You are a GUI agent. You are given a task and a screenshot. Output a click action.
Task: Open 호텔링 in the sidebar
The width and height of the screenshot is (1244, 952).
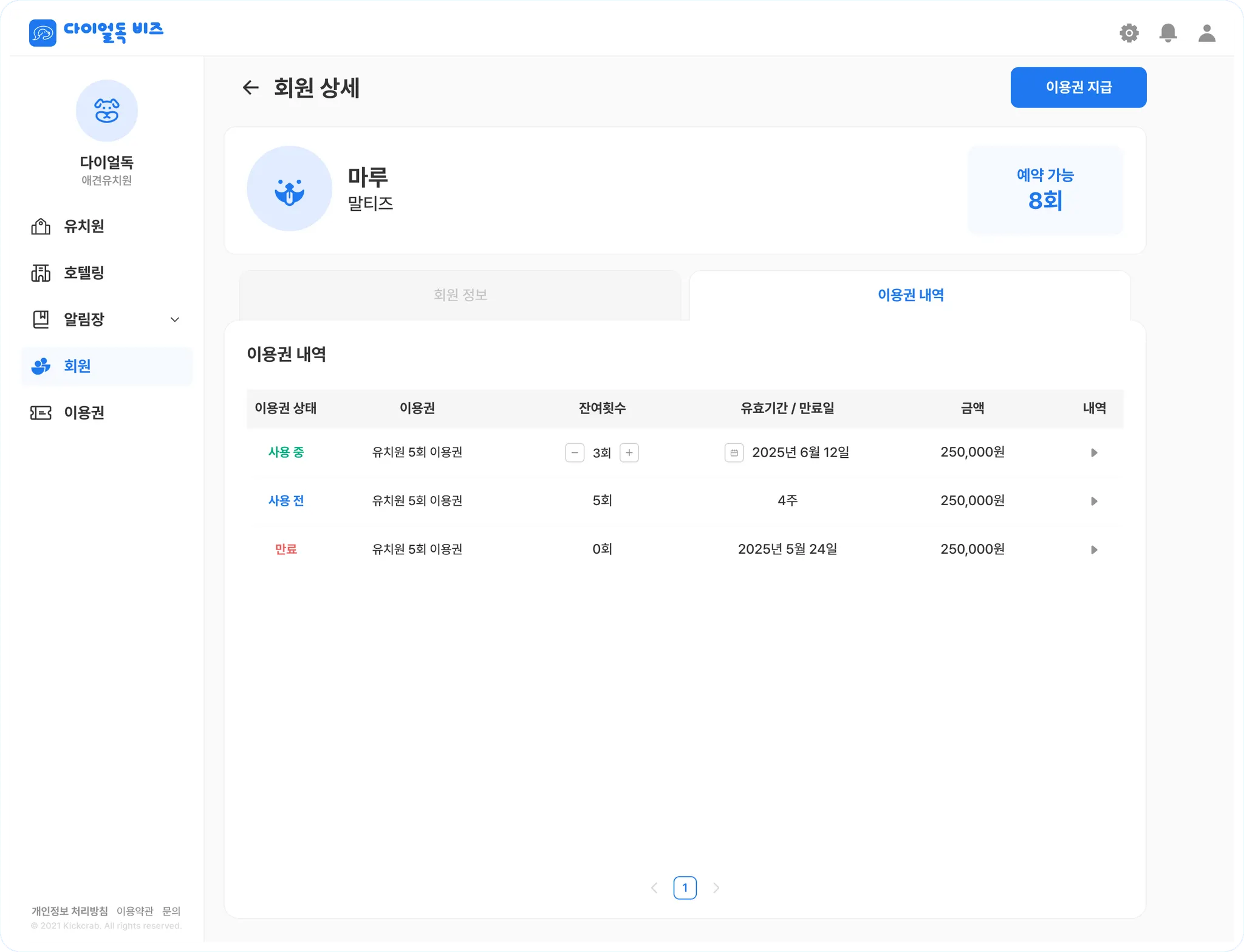click(84, 273)
